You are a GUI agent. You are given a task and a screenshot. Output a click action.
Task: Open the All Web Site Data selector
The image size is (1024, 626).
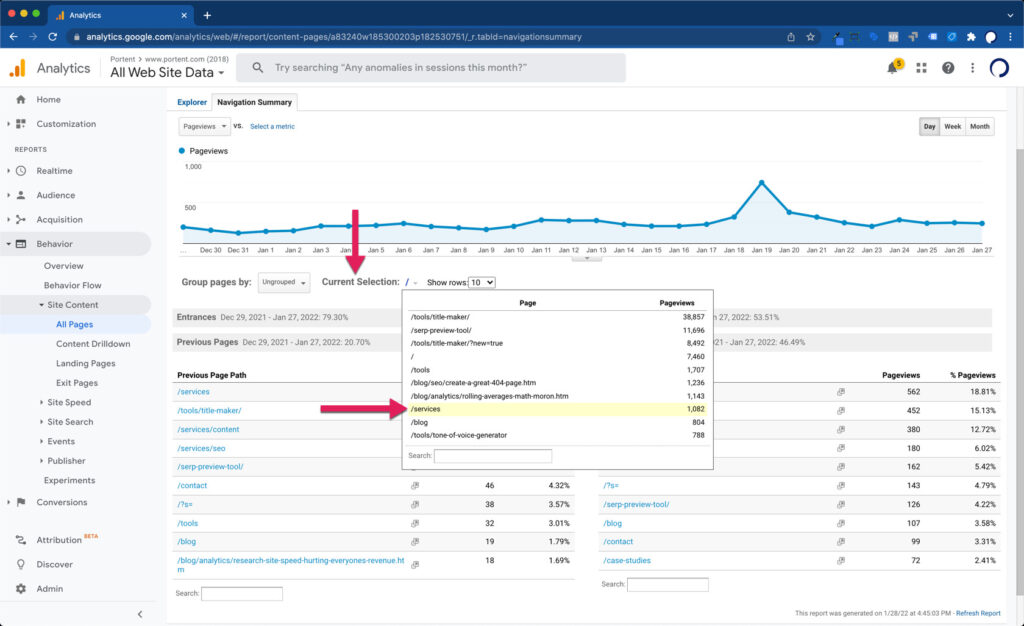tap(167, 72)
